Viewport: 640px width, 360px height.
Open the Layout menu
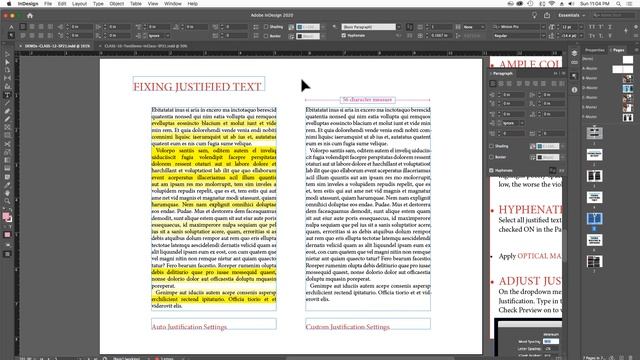pos(79,4)
